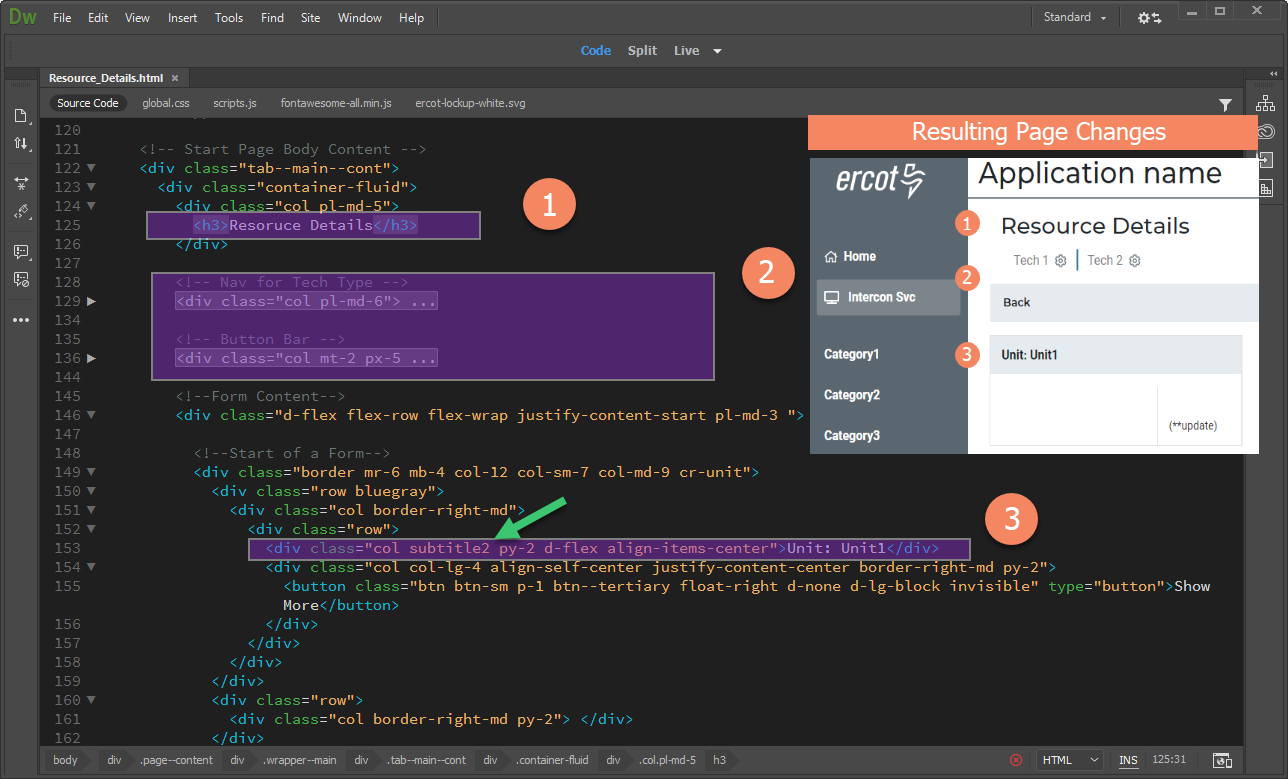Open the Open Documents file icon
The width and height of the screenshot is (1288, 779).
point(21,116)
